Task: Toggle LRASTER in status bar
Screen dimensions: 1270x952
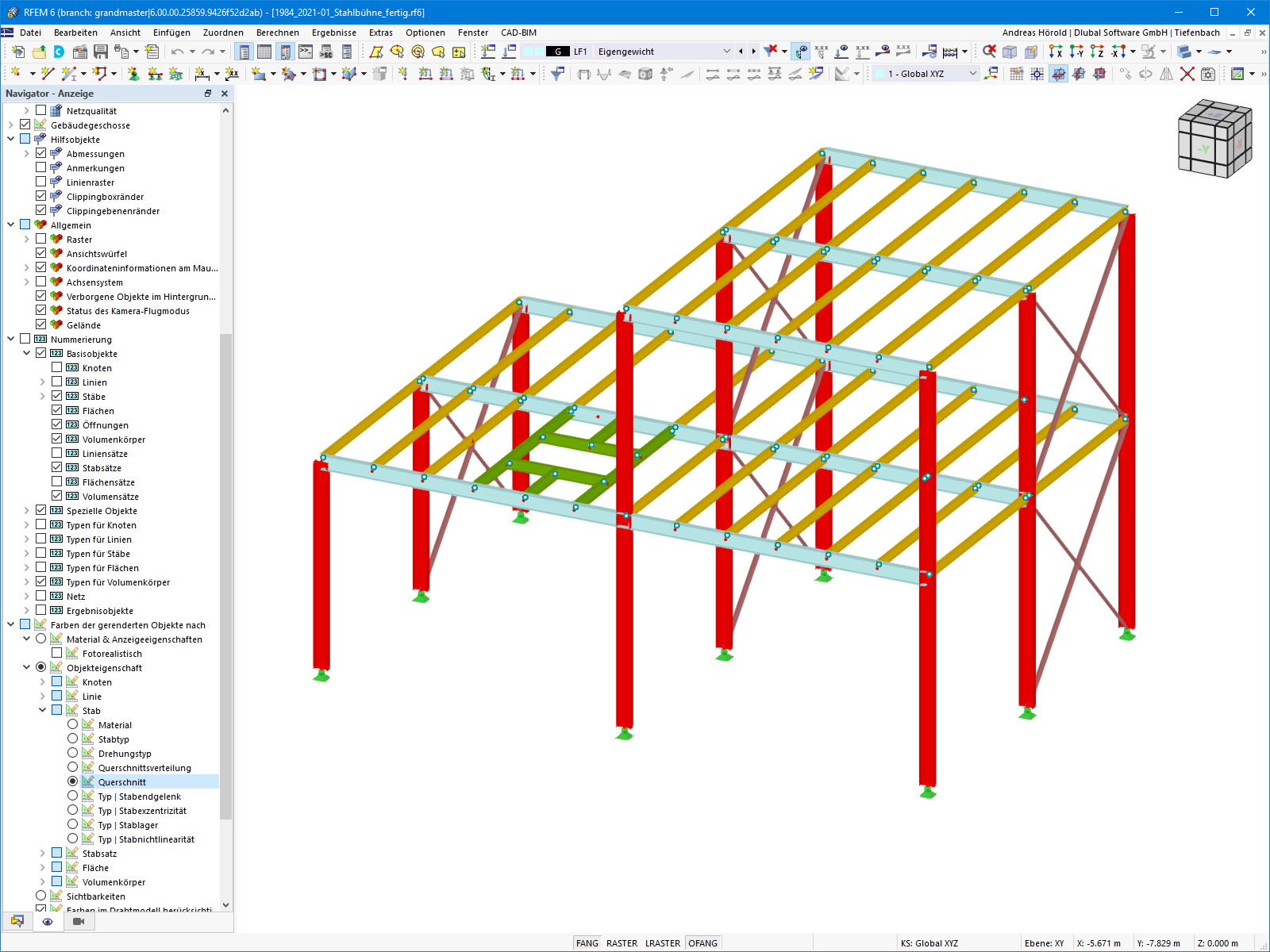Action: click(x=663, y=943)
